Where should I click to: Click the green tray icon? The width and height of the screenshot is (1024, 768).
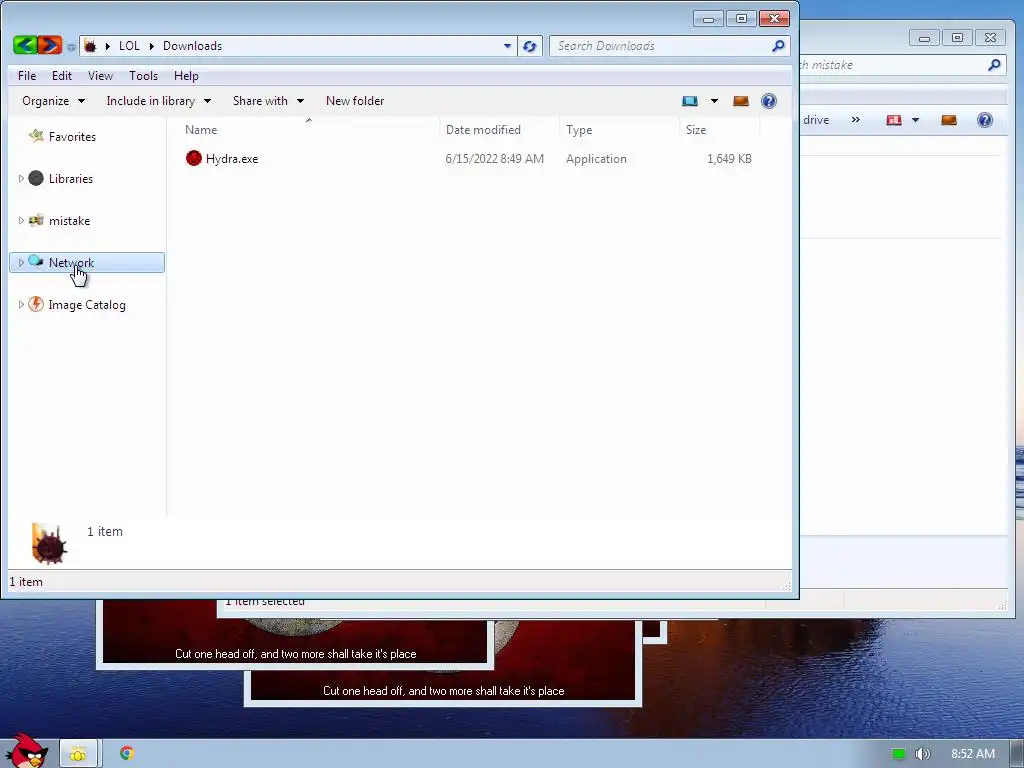coord(899,754)
